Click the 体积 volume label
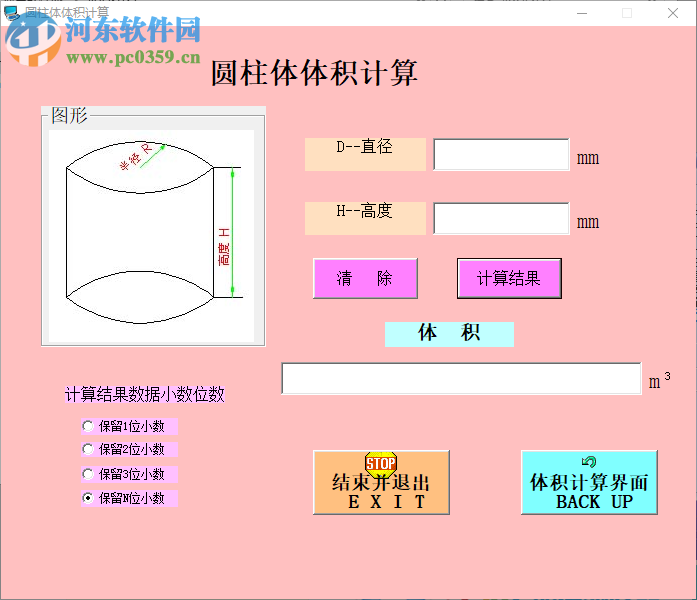 (x=449, y=334)
